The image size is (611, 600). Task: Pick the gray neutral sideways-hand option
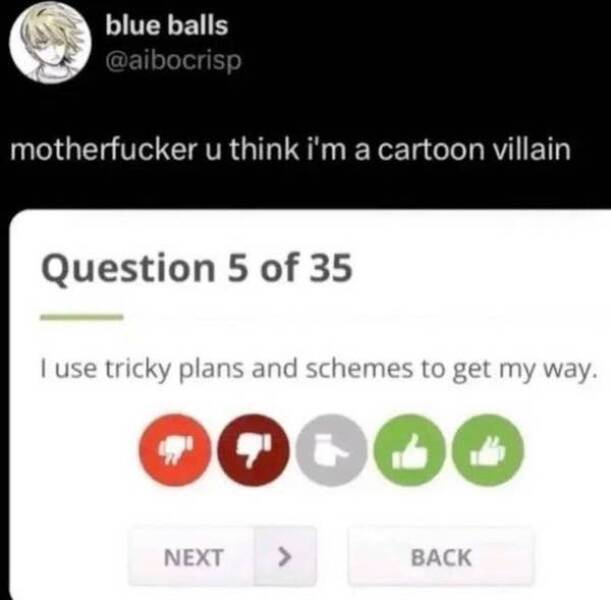pyautogui.click(x=332, y=450)
